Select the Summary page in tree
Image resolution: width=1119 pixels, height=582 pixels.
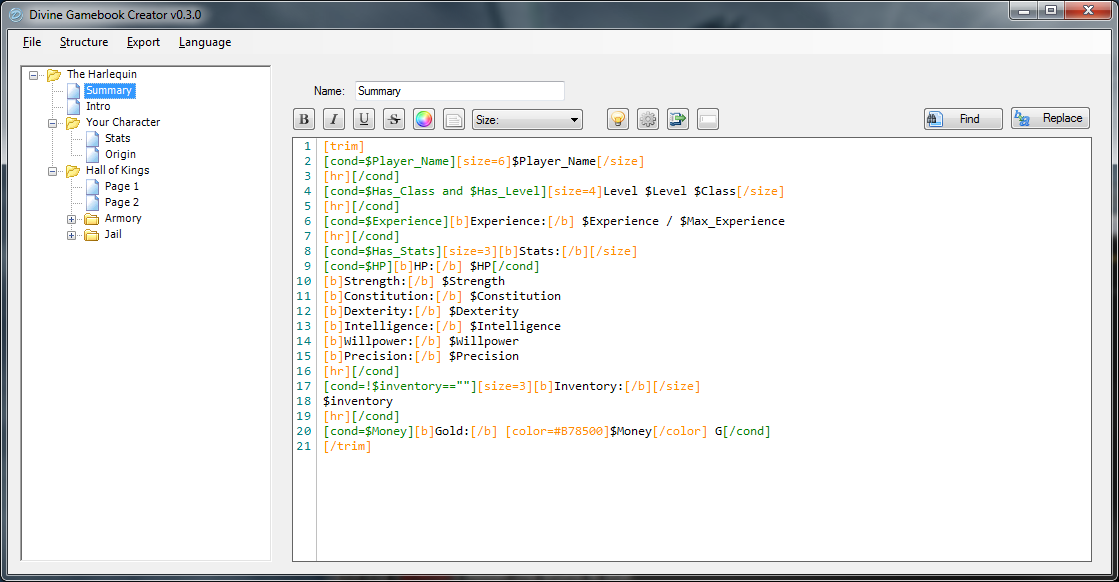coord(109,91)
